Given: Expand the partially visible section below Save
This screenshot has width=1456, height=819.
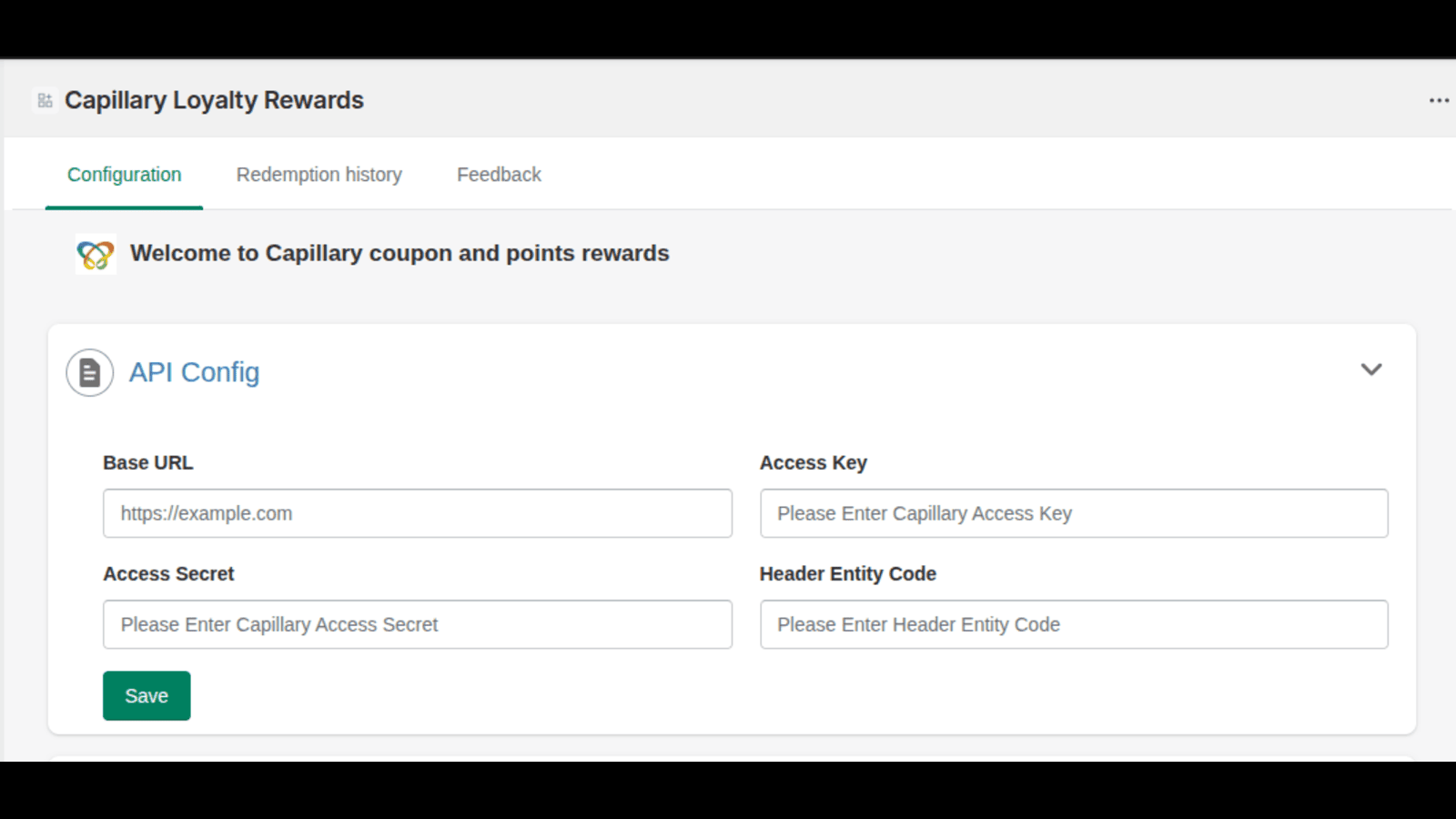Looking at the screenshot, I should point(728,758).
